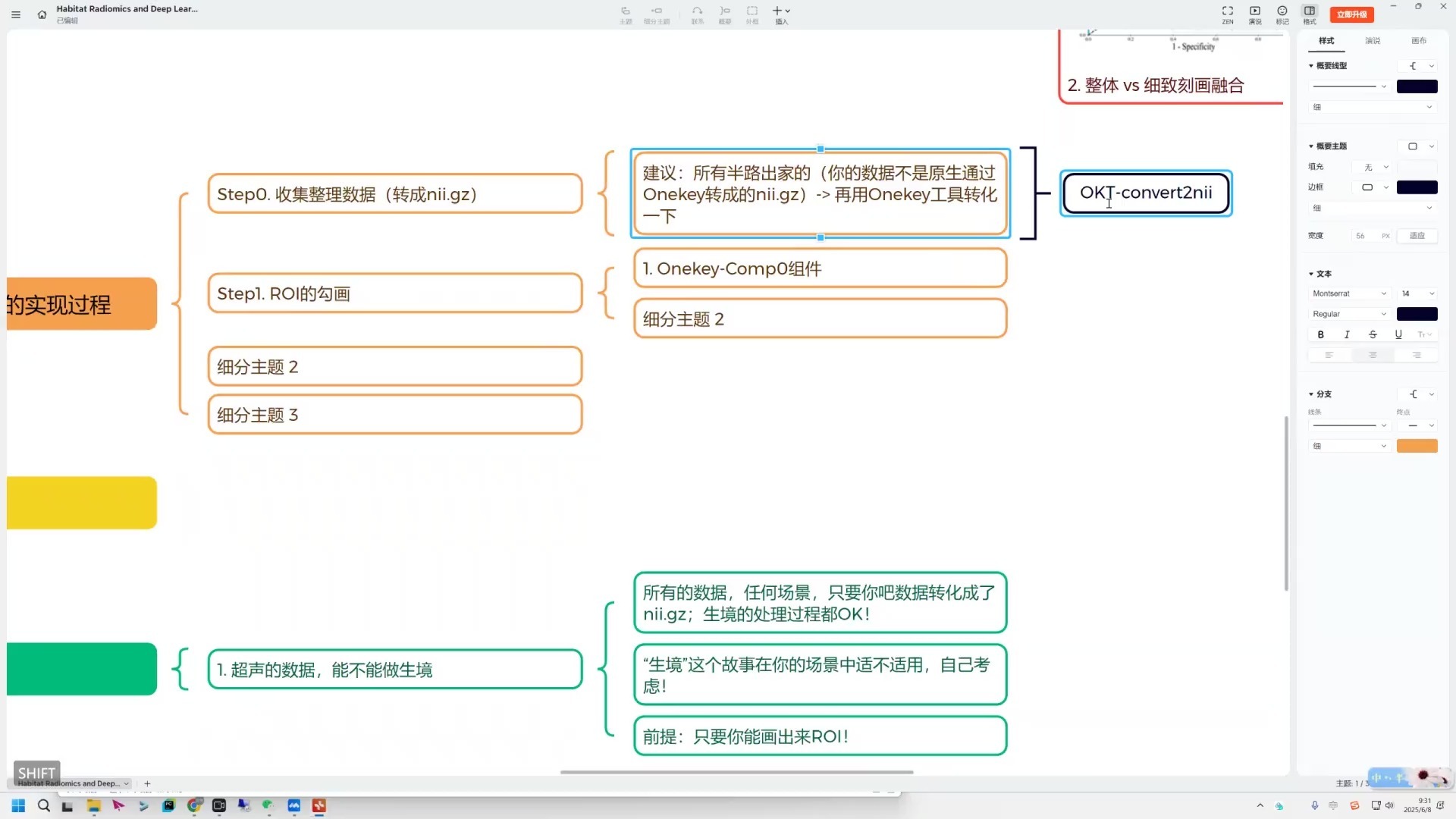Open summary line shape dropdown

(1418, 66)
